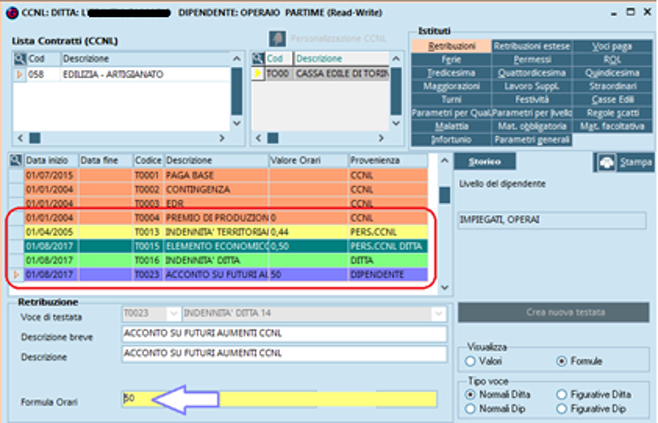Open the INDENNITA' DITTA 14 description dropdown

[x=439, y=313]
